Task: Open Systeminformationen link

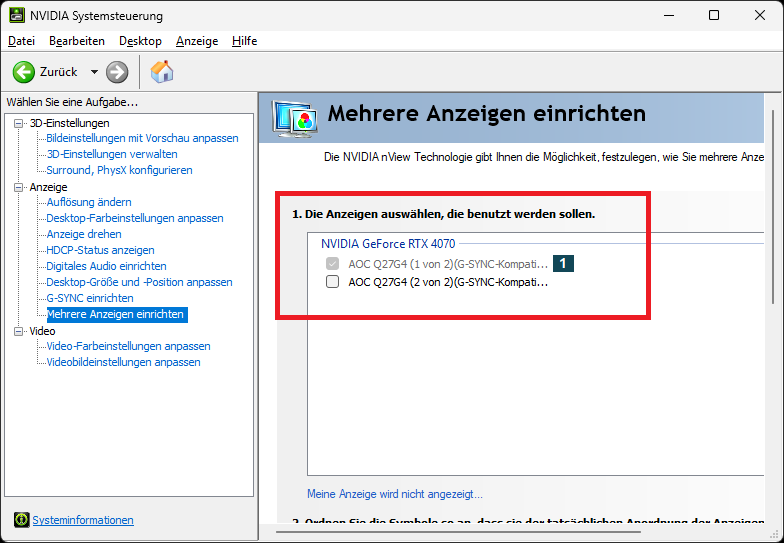Action: 83,520
